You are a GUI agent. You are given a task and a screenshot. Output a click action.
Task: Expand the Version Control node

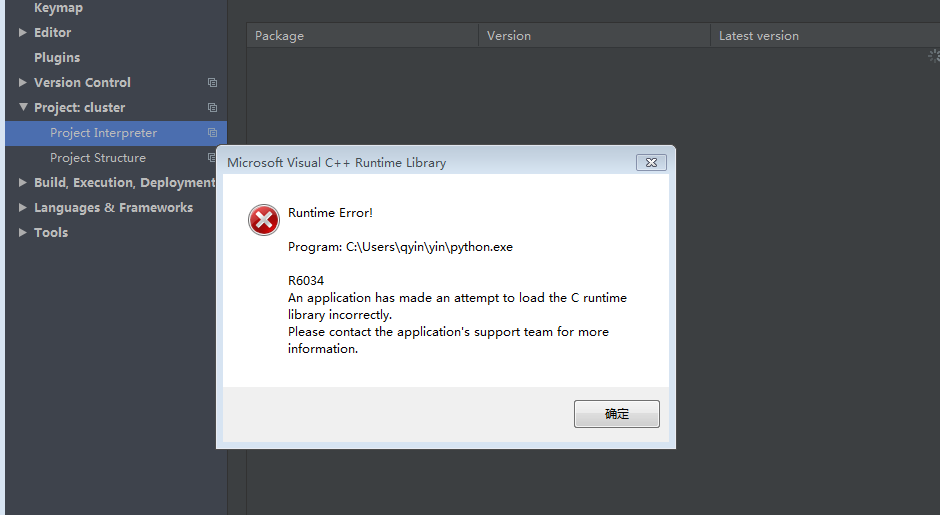pos(23,82)
